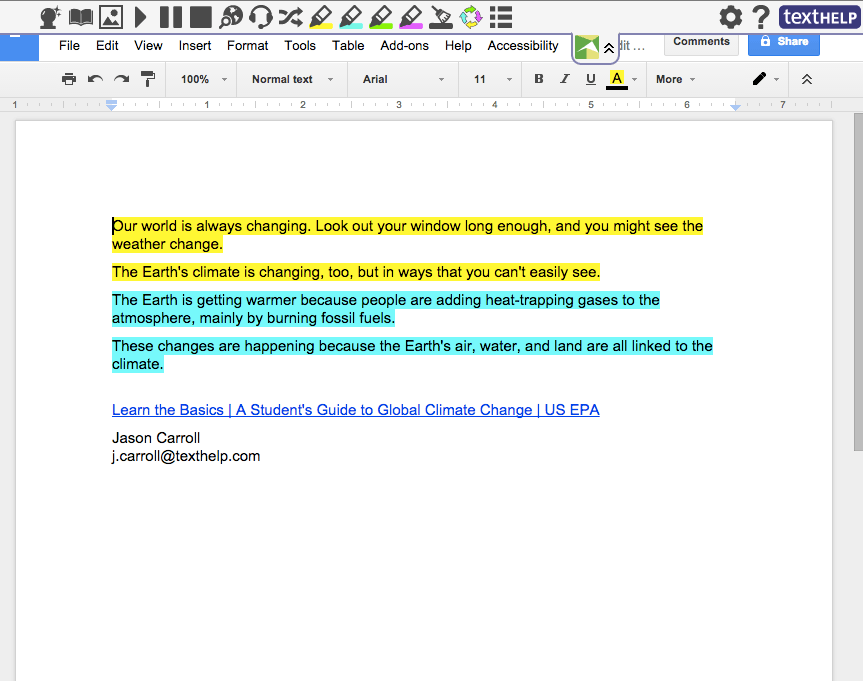
Task: Select the green highlighter tool
Action: click(x=380, y=16)
